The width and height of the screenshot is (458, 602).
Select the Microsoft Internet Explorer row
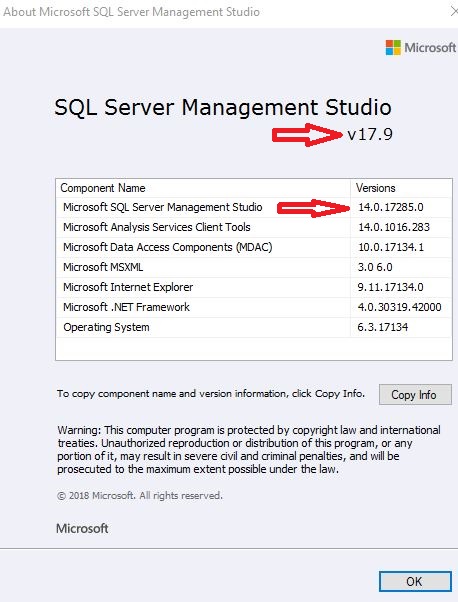pos(254,287)
